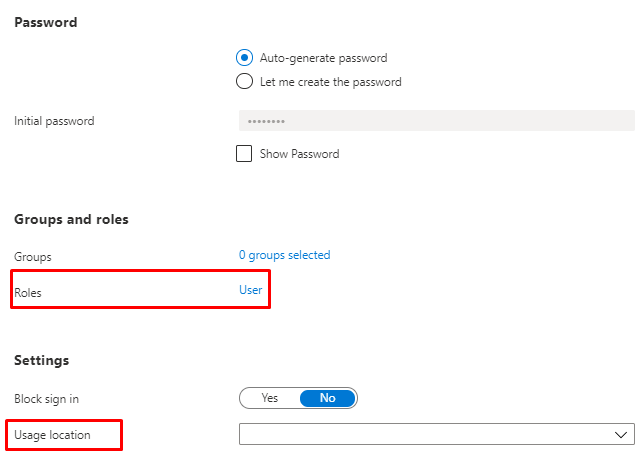Click the Initial password field

pos(436,121)
